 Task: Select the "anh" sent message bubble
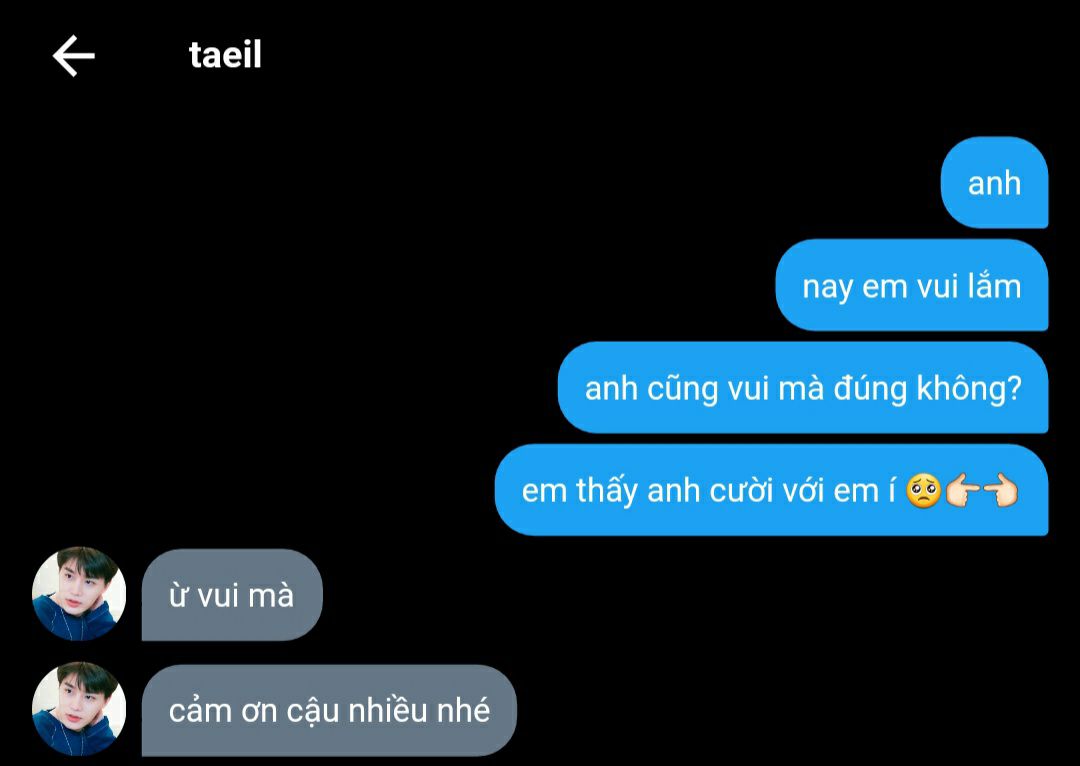click(994, 183)
